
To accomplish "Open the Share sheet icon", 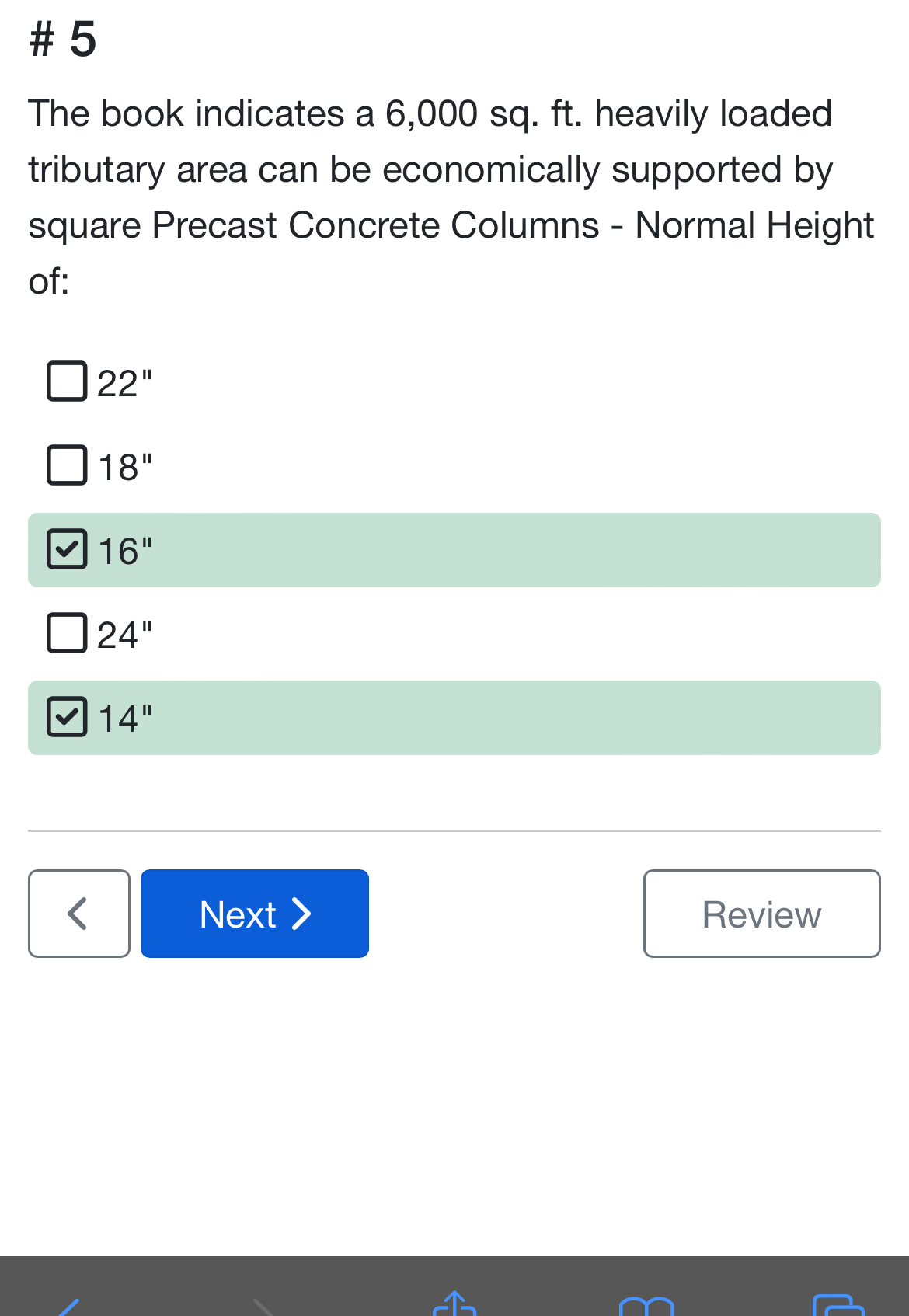I will click(x=454, y=1309).
